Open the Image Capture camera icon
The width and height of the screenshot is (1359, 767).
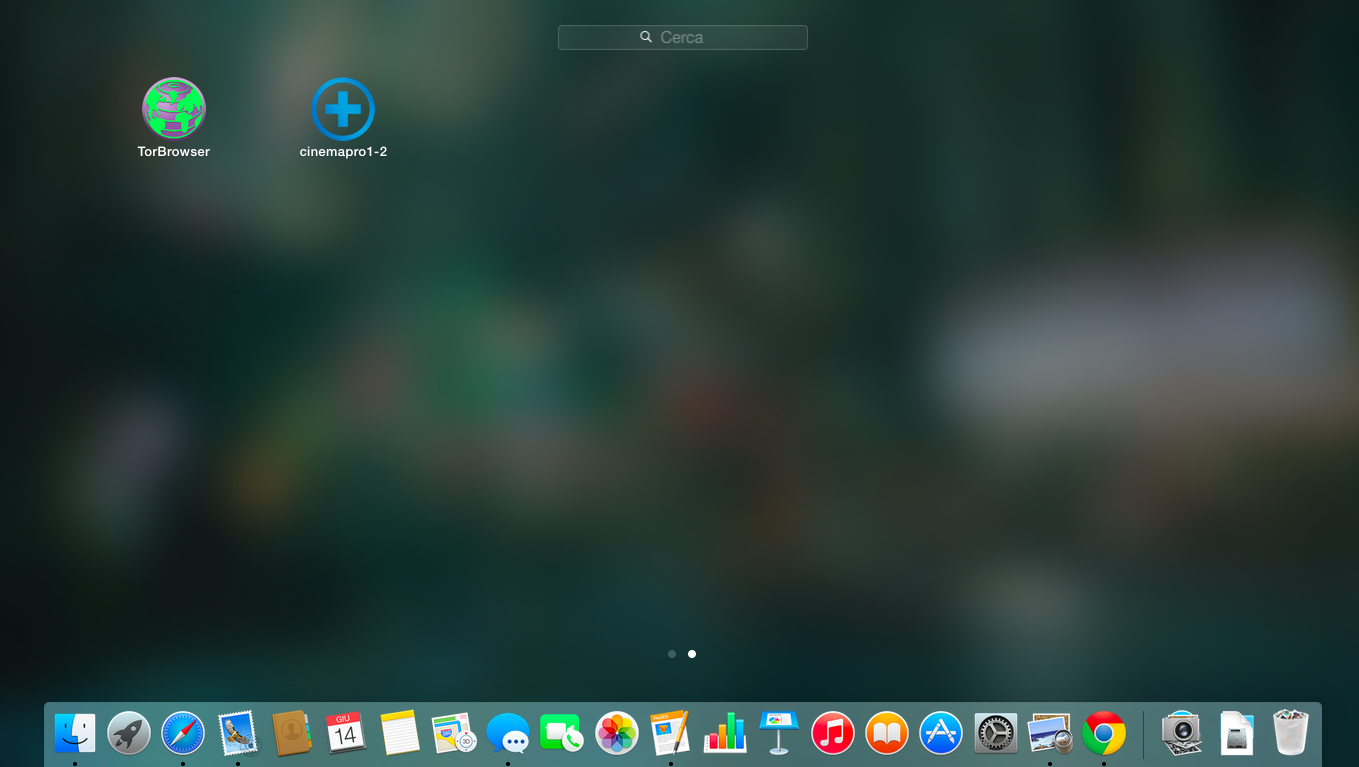[1182, 734]
